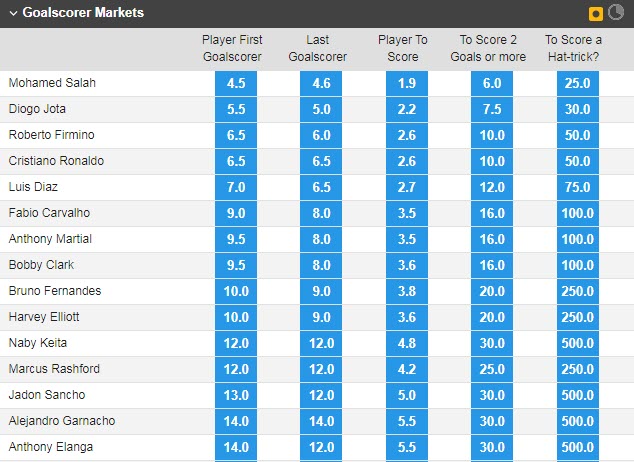
Task: Pick Alejandro Garnacho last goalscorer odds 14.0
Action: pyautogui.click(x=321, y=421)
